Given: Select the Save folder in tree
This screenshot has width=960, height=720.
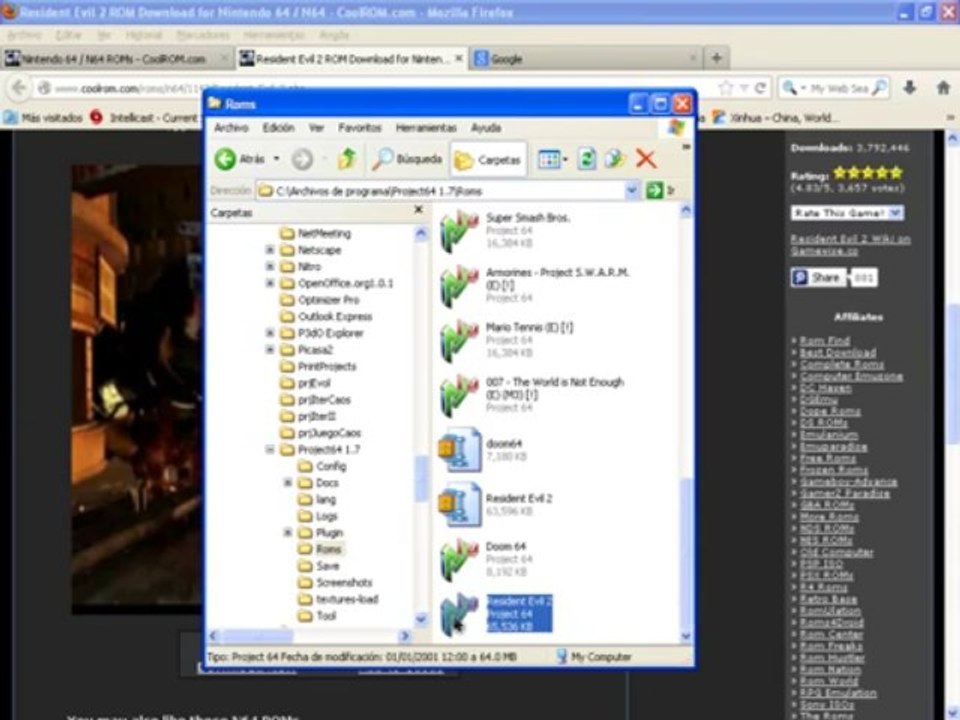Looking at the screenshot, I should 319,566.
